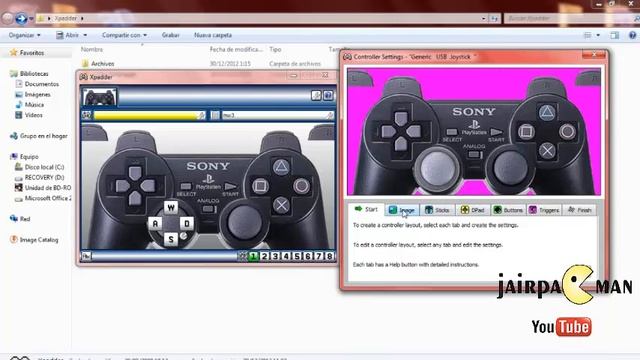
Task: Switch to the Triggers tab in Controller Settings
Action: [x=544, y=210]
